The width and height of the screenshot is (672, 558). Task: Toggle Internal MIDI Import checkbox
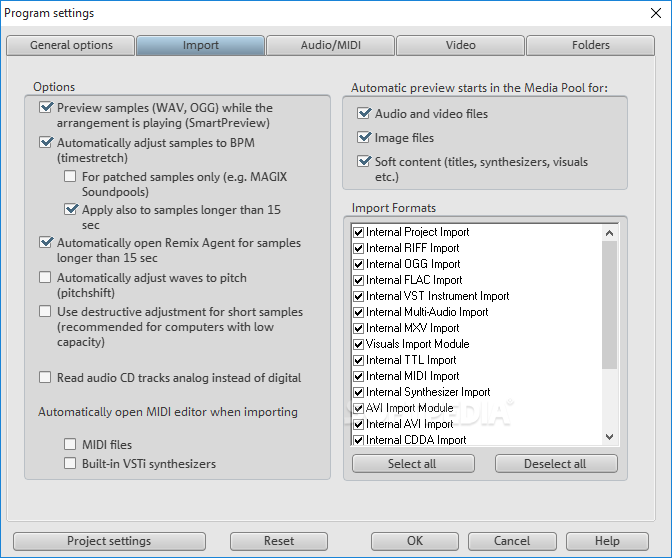[x=358, y=376]
